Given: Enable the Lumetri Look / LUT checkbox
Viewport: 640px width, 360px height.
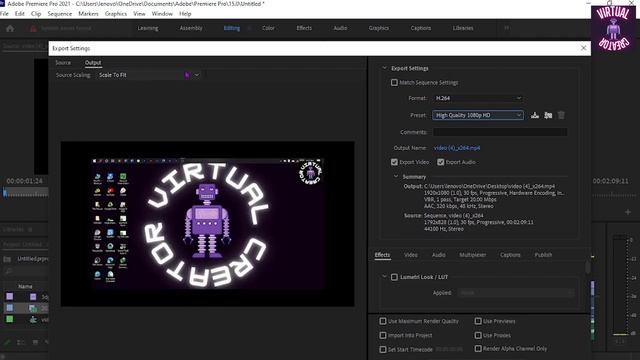Looking at the screenshot, I should 394,277.
